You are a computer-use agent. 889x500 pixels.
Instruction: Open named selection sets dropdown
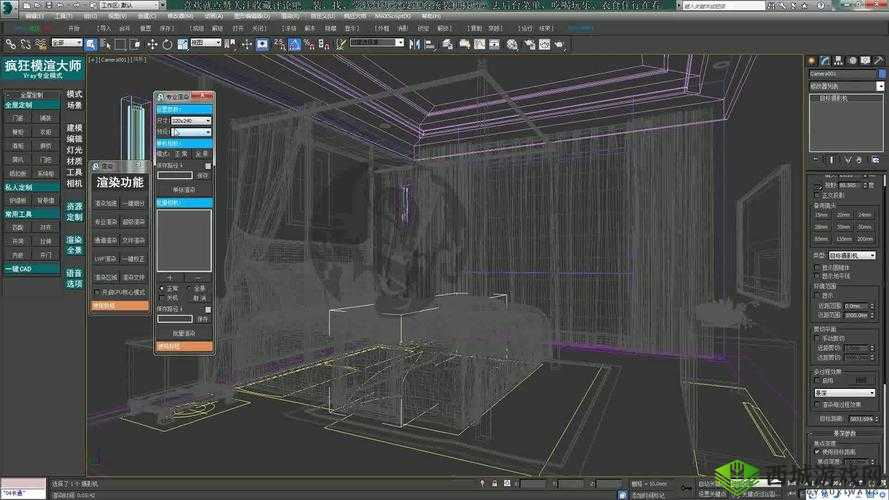coord(376,43)
